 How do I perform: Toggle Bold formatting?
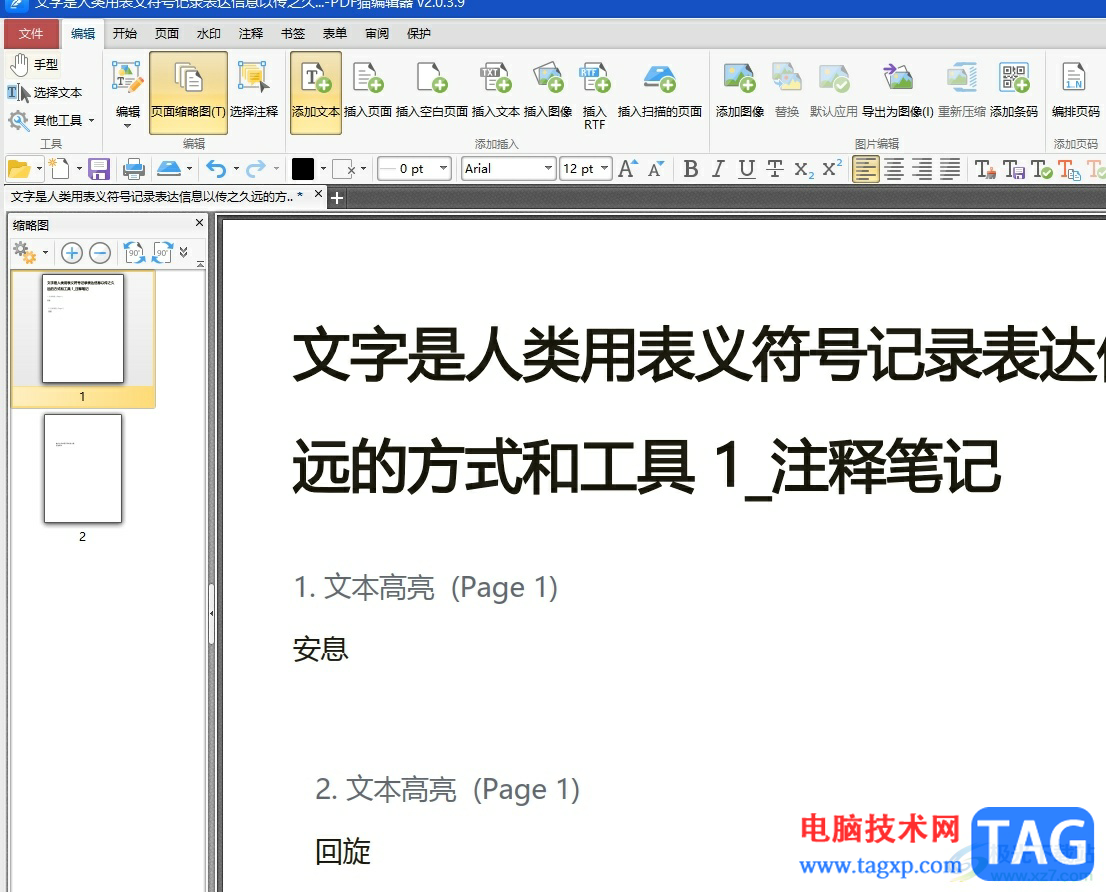pos(691,169)
